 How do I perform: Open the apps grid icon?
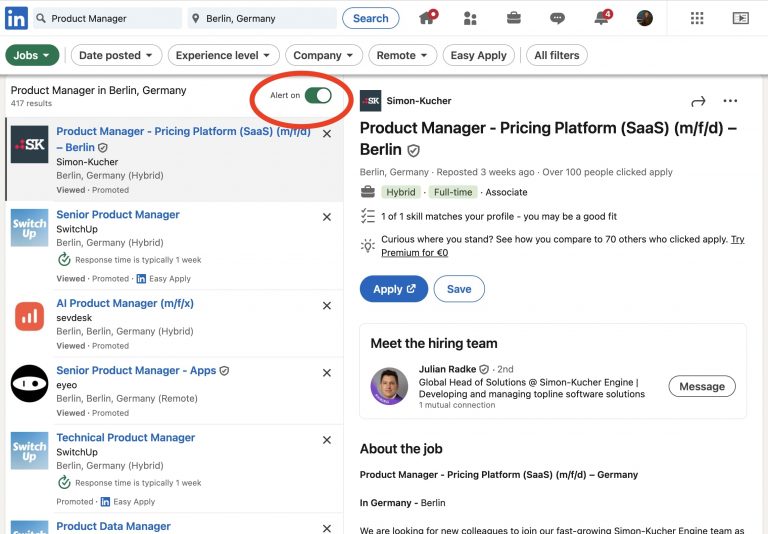[x=697, y=18]
